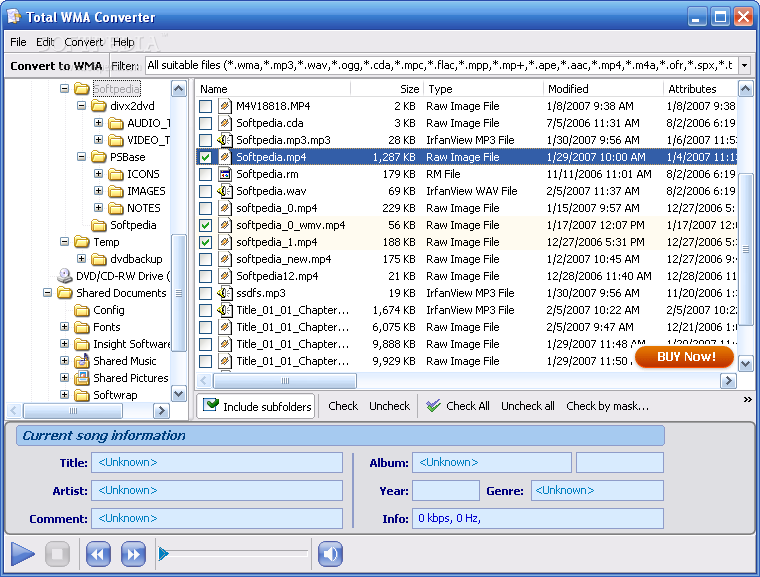The image size is (760, 577).
Task: Click the file icon of softpedia_new.mp4
Action: tap(224, 259)
